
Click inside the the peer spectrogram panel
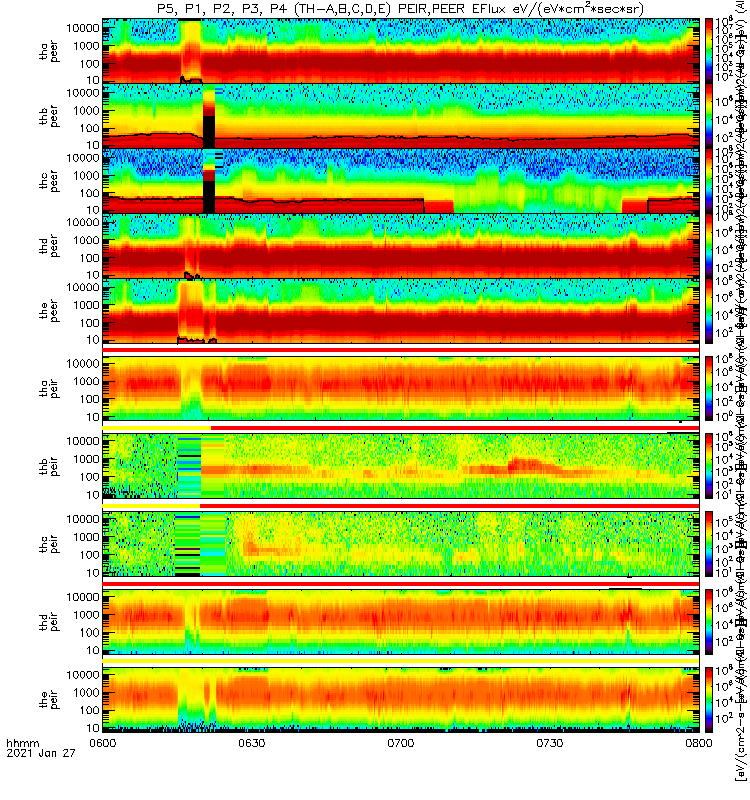(401, 310)
